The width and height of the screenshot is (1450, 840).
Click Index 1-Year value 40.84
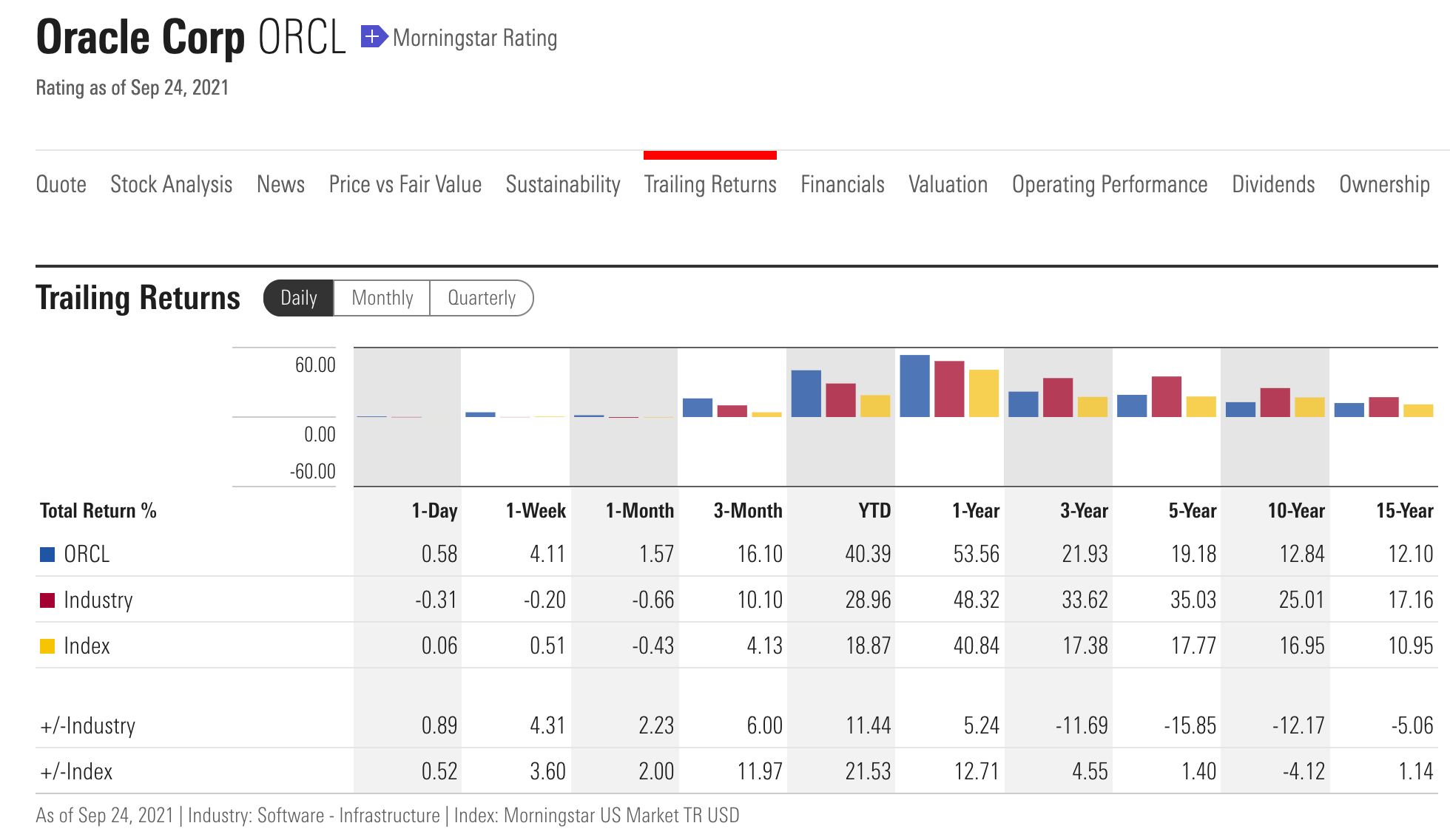(977, 646)
